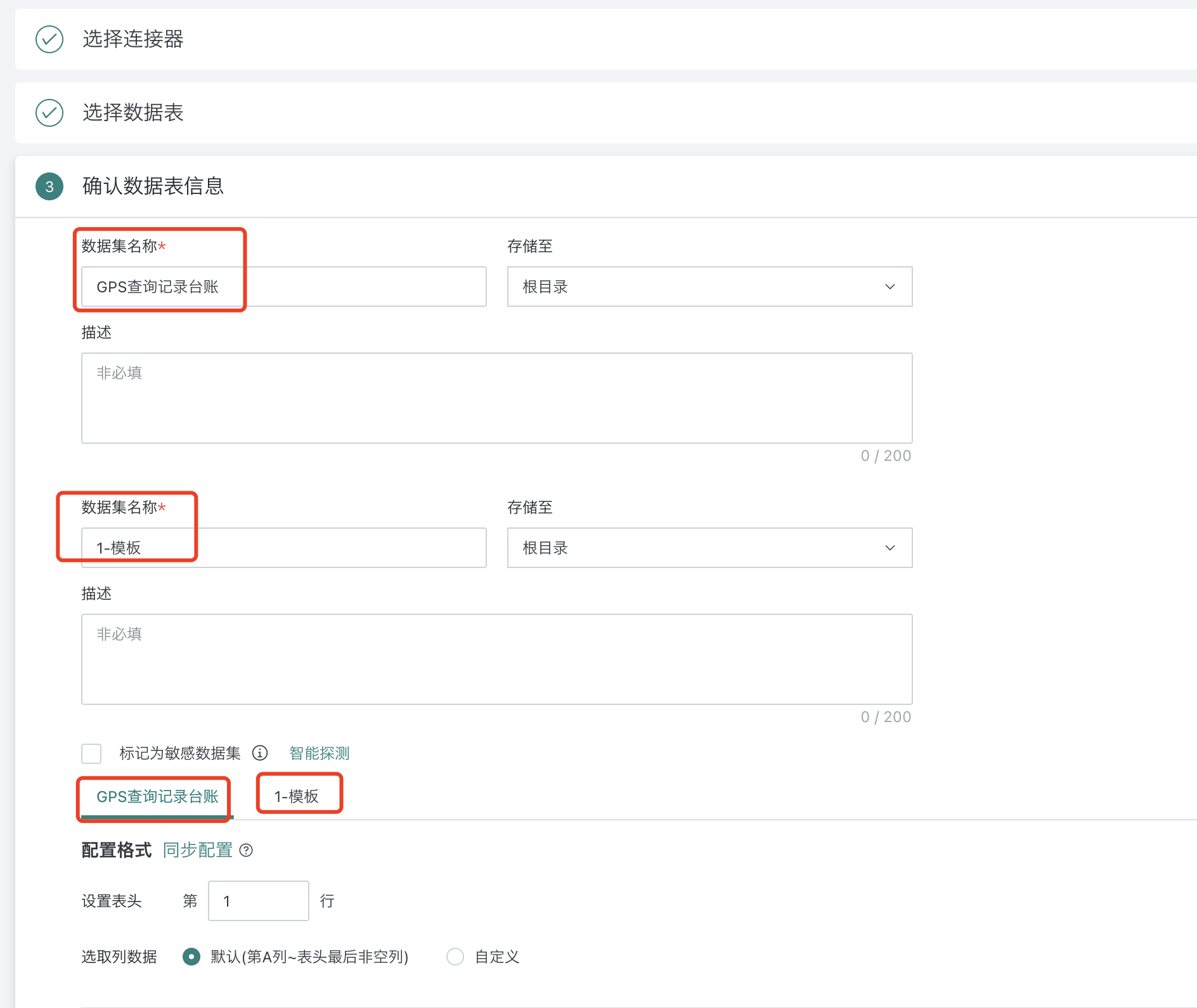The image size is (1197, 1008).
Task: Click the 智能探测 link
Action: (x=319, y=753)
